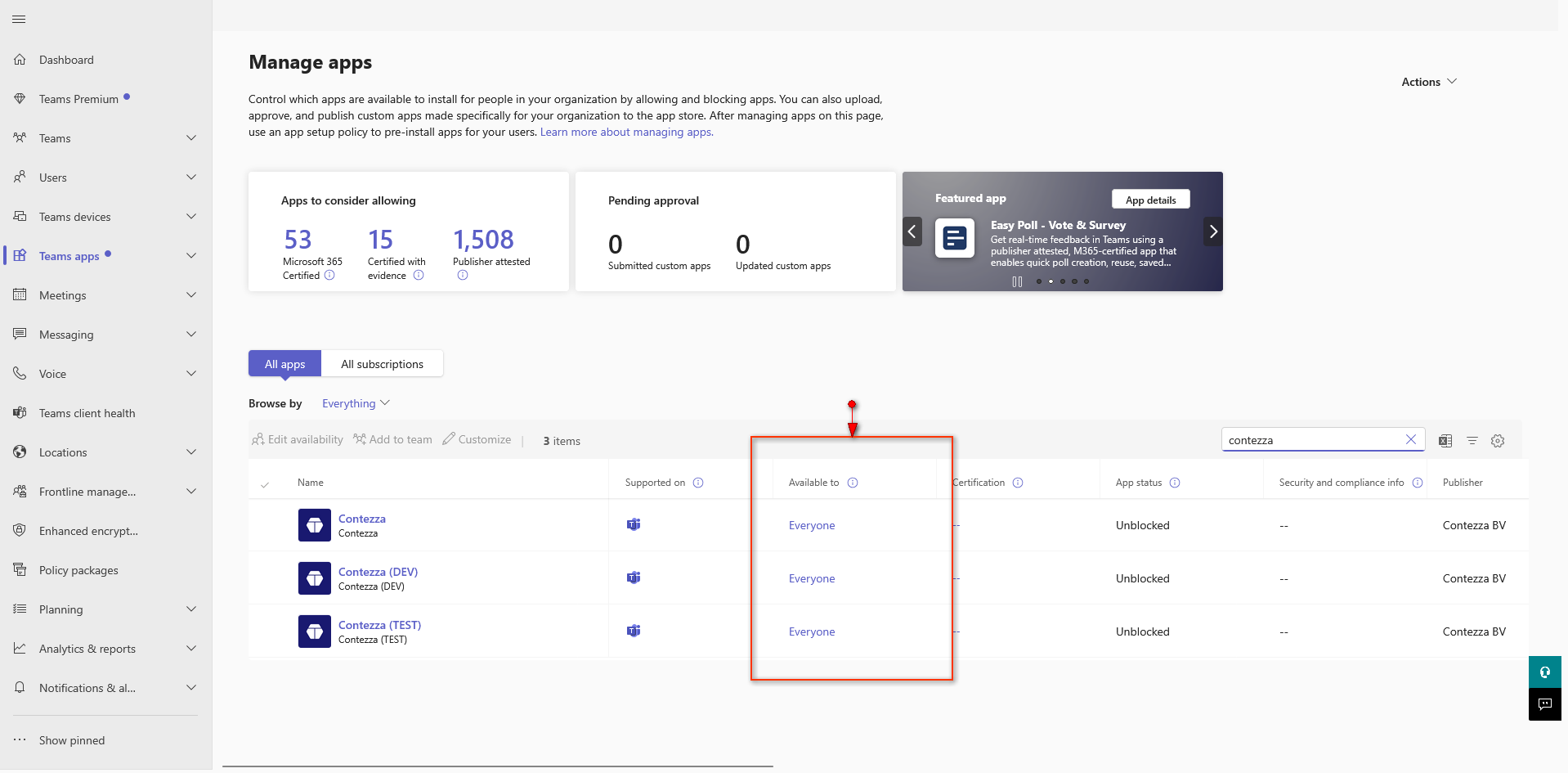Clear the contezza search text

pos(1410,439)
